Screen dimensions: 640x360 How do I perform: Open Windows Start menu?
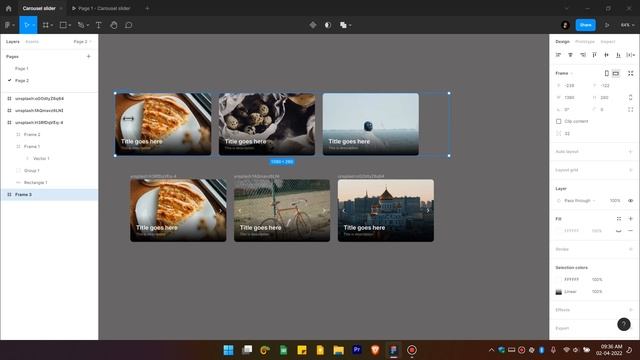pos(229,350)
